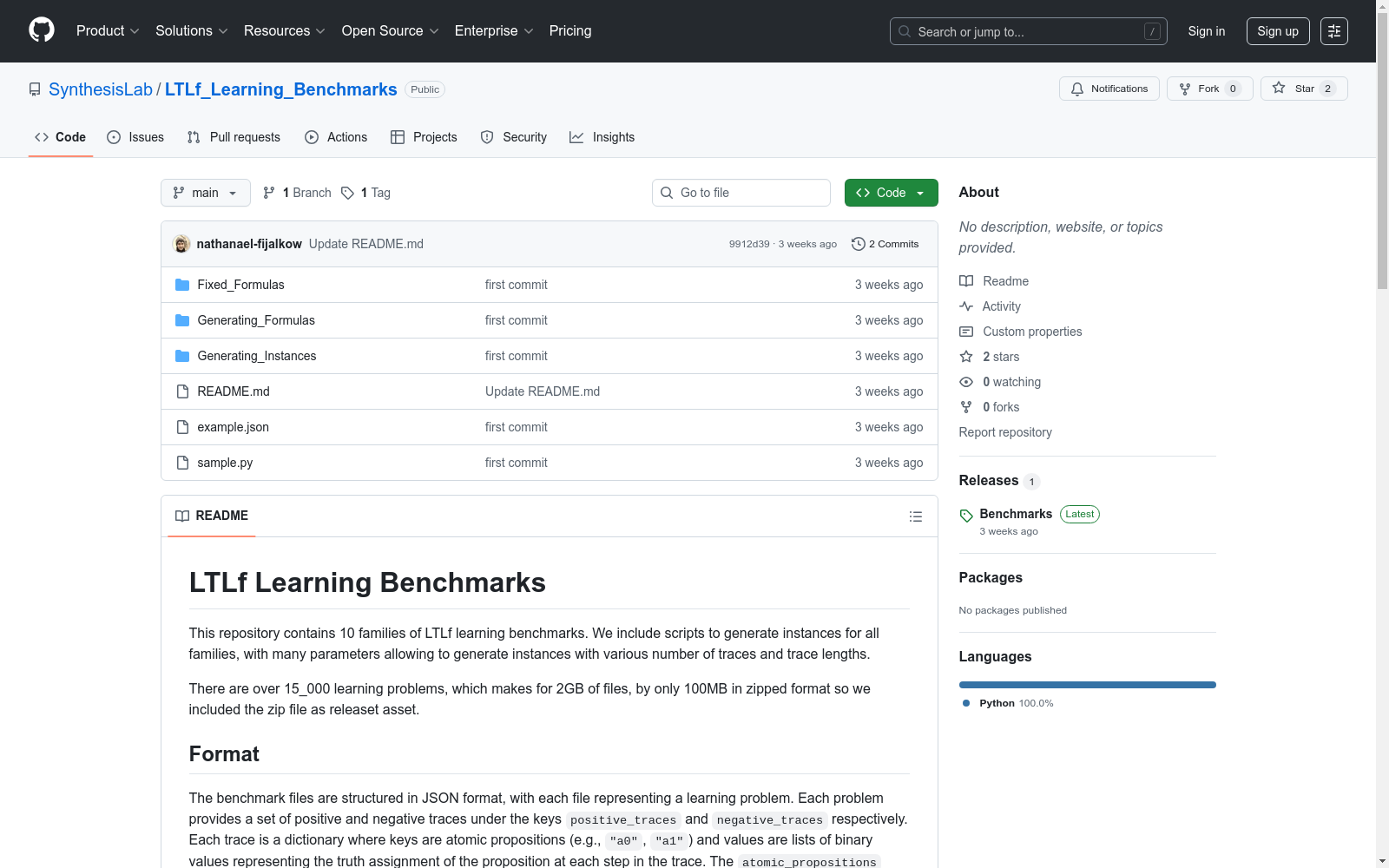
Task: Switch to the Projects tab
Action: tap(424, 137)
